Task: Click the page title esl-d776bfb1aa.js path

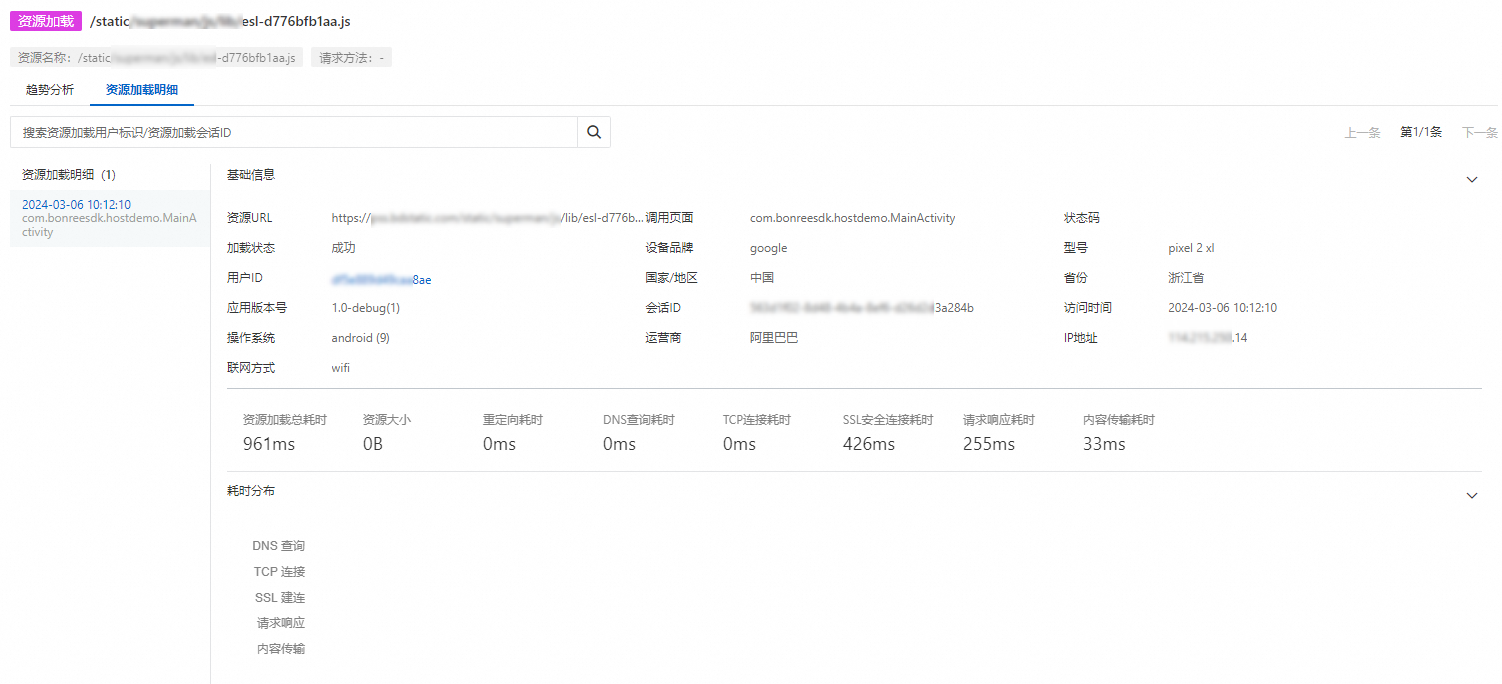Action: 220,21
